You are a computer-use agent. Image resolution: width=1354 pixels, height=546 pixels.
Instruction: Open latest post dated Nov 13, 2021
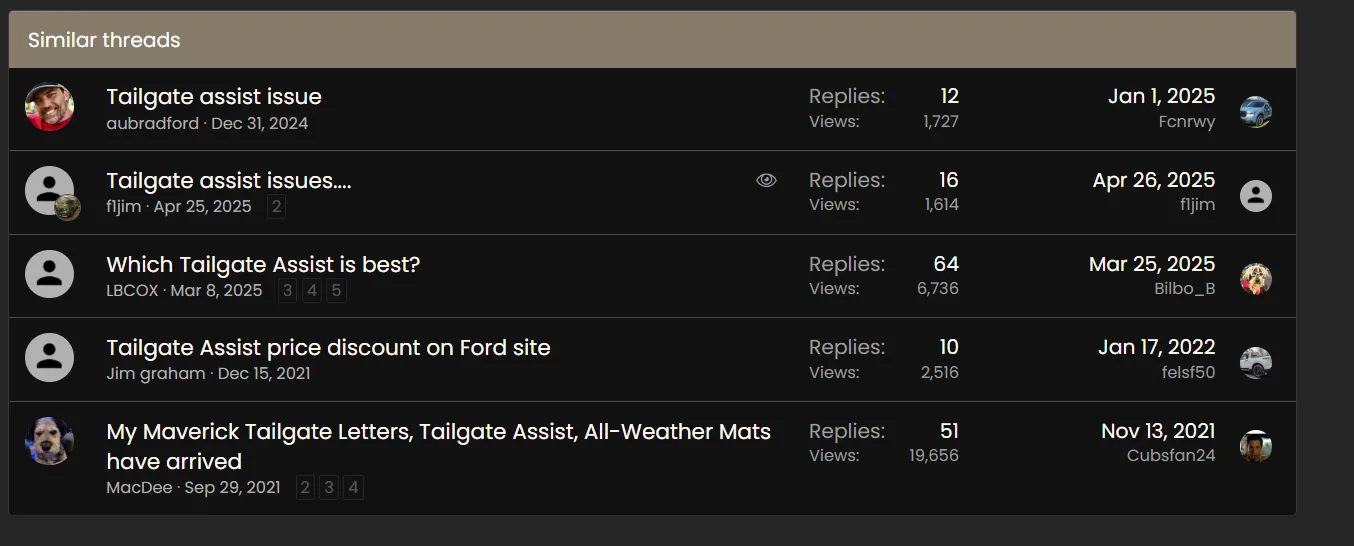pos(1158,431)
